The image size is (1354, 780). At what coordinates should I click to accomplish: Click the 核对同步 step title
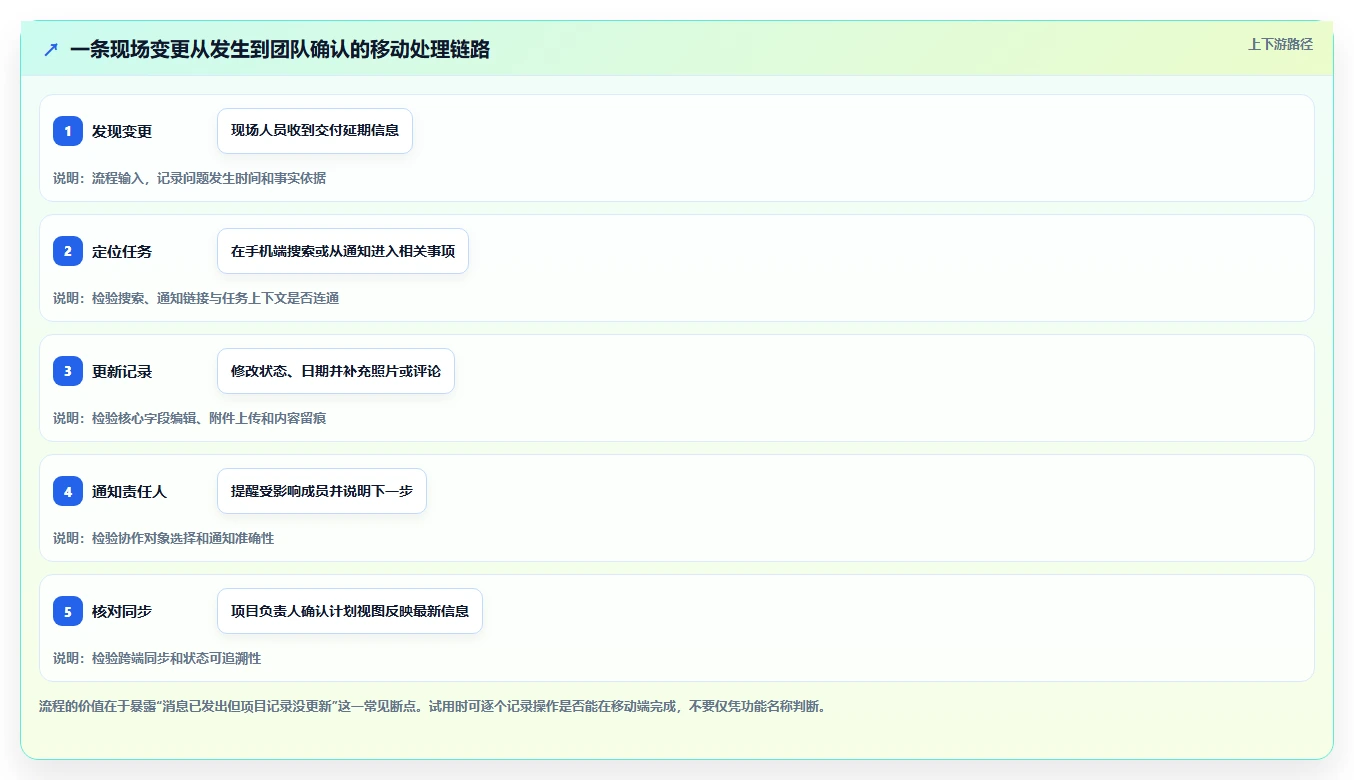click(122, 611)
